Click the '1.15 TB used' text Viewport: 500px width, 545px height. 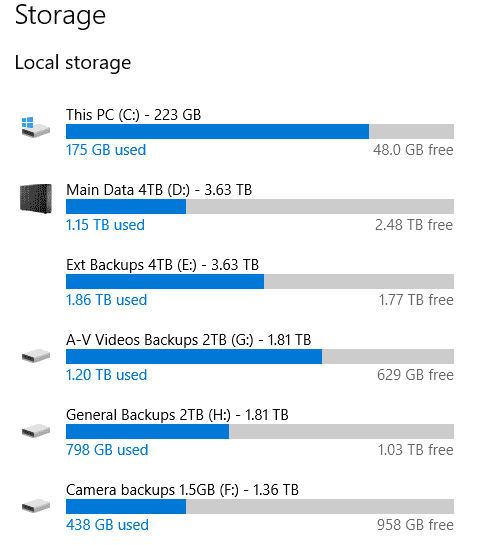coord(105,225)
